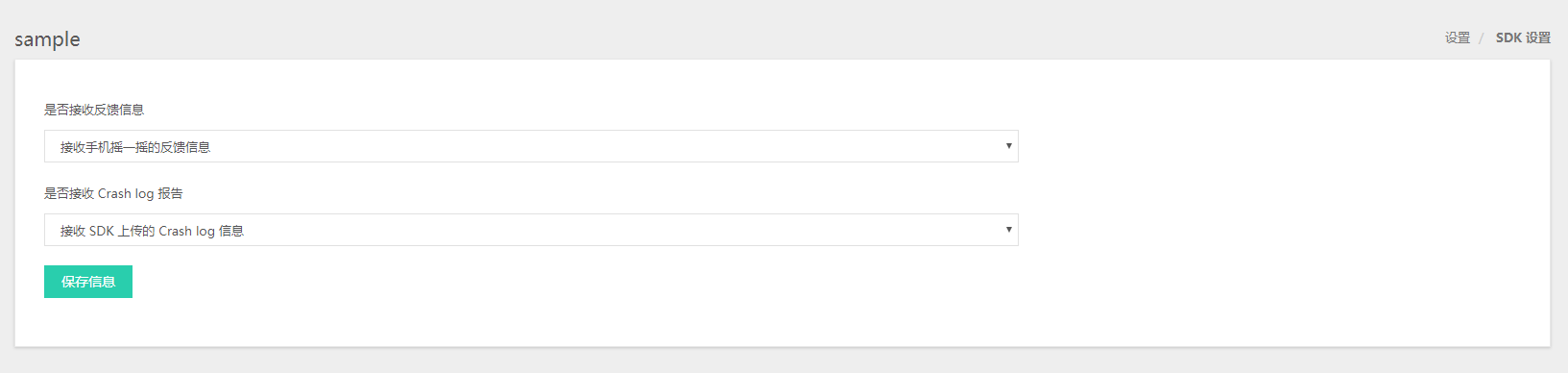
Task: Select the 接收 SDK 上传的 Crash log 信息 text
Action: [x=152, y=231]
